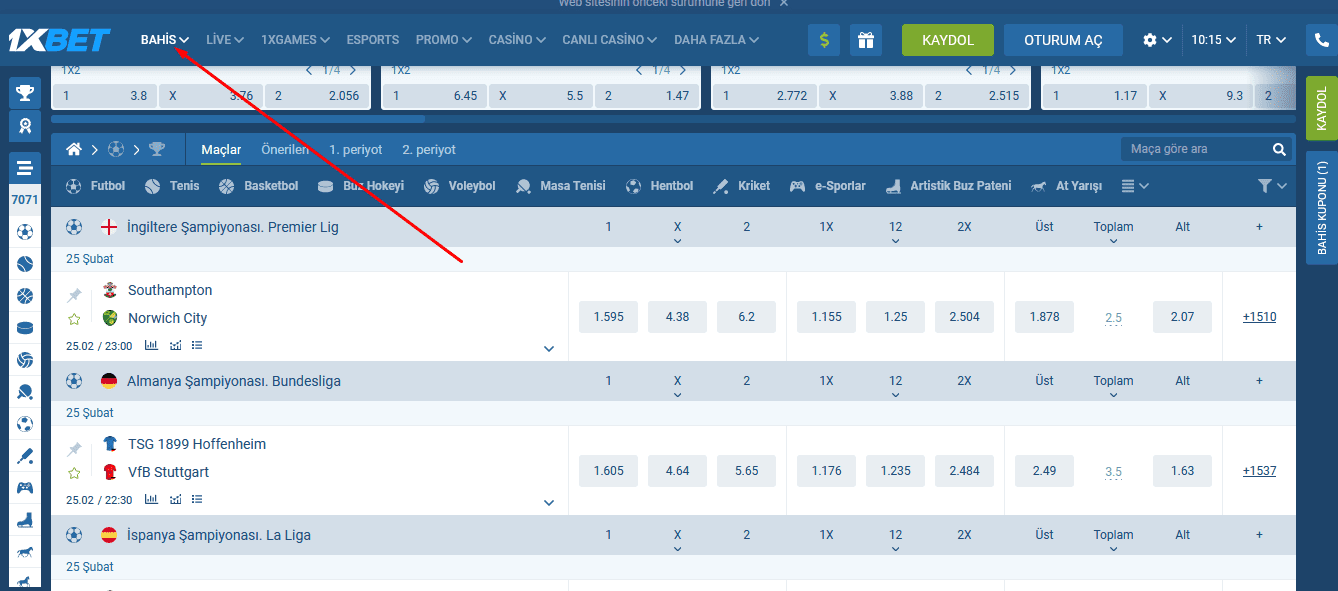Close the top notification banner
Viewport: 1338px width, 591px height.
[x=784, y=3]
